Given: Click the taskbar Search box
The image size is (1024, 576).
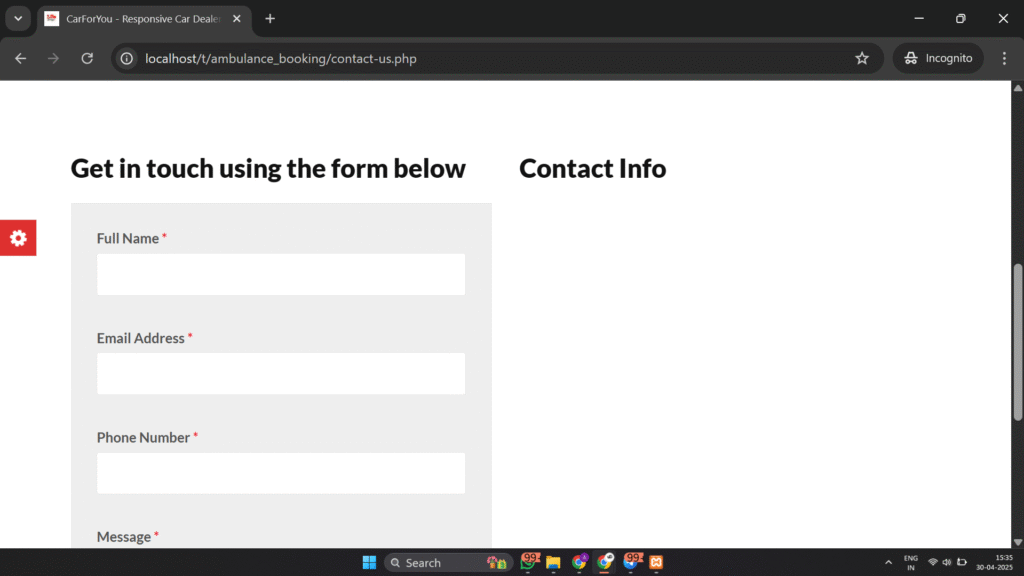Looking at the screenshot, I should tap(449, 562).
